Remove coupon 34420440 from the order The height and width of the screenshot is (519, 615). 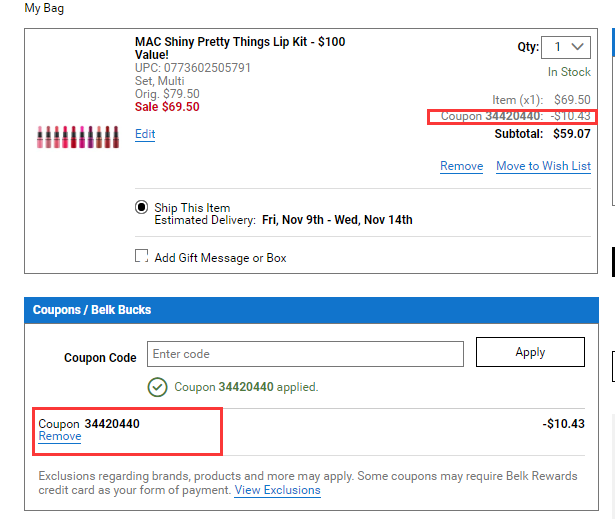coord(60,437)
